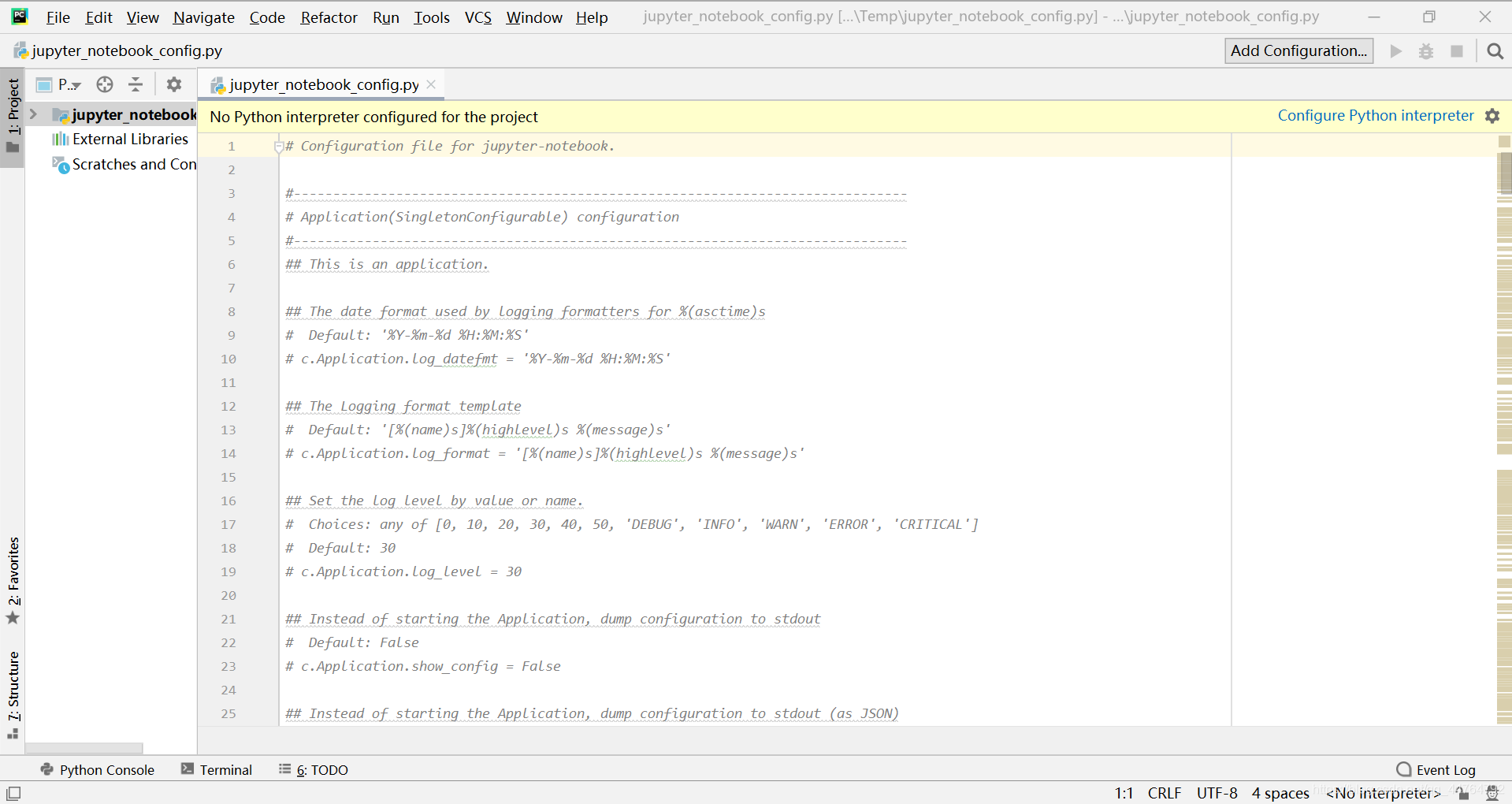
Task: Open the View menu
Action: pos(143,17)
